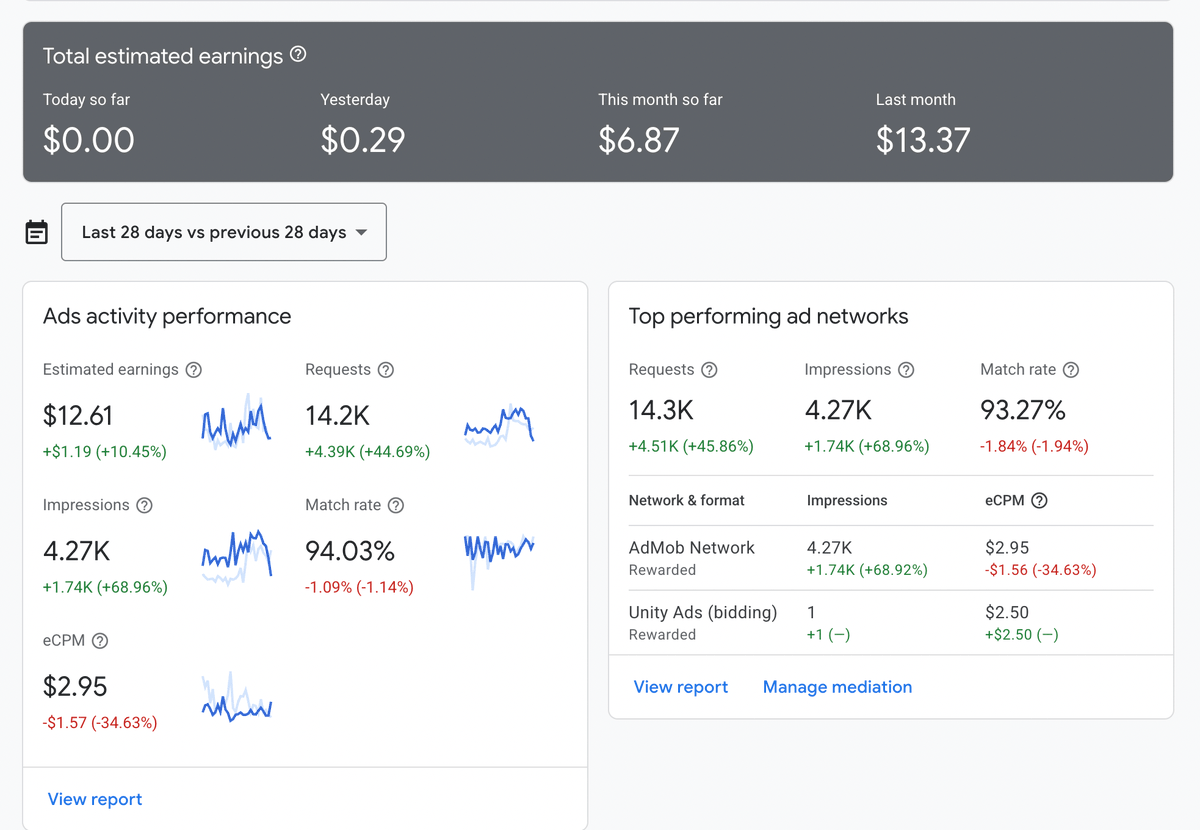Click the Requests sparkline chart
This screenshot has width=1200, height=830.
(499, 425)
